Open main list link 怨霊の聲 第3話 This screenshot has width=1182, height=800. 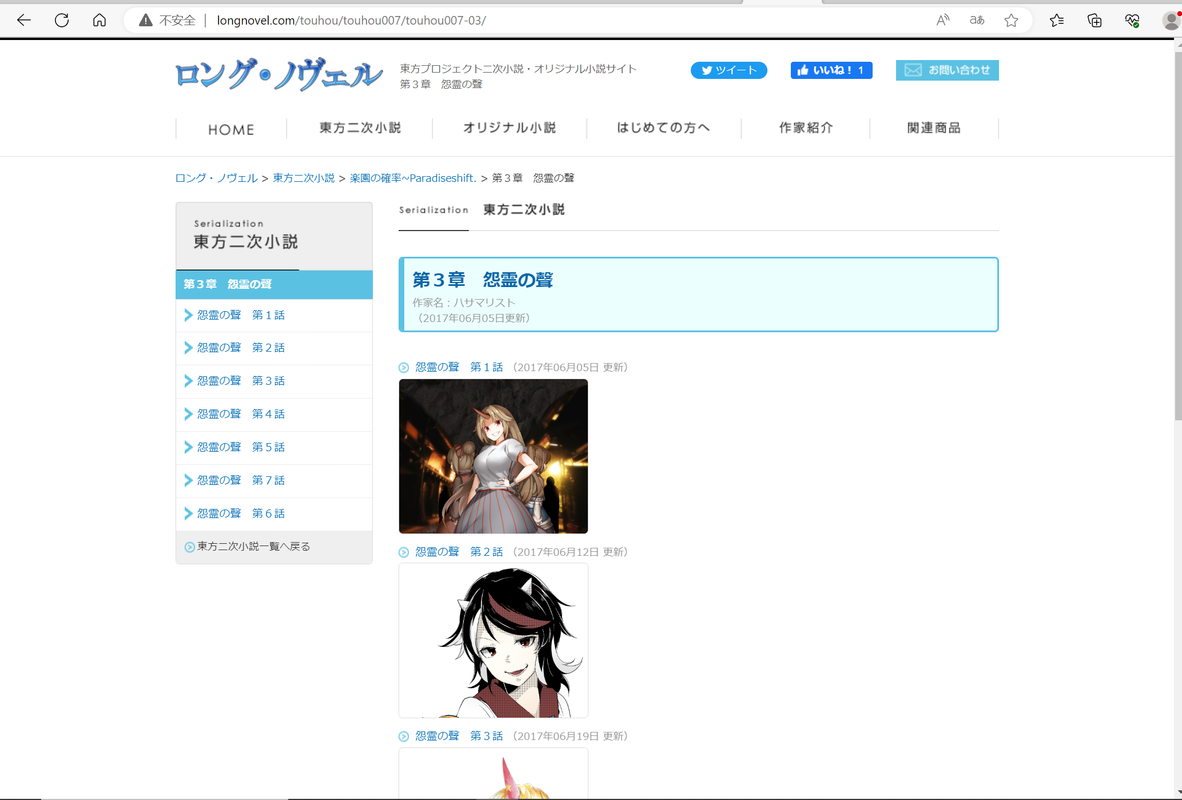coord(459,736)
